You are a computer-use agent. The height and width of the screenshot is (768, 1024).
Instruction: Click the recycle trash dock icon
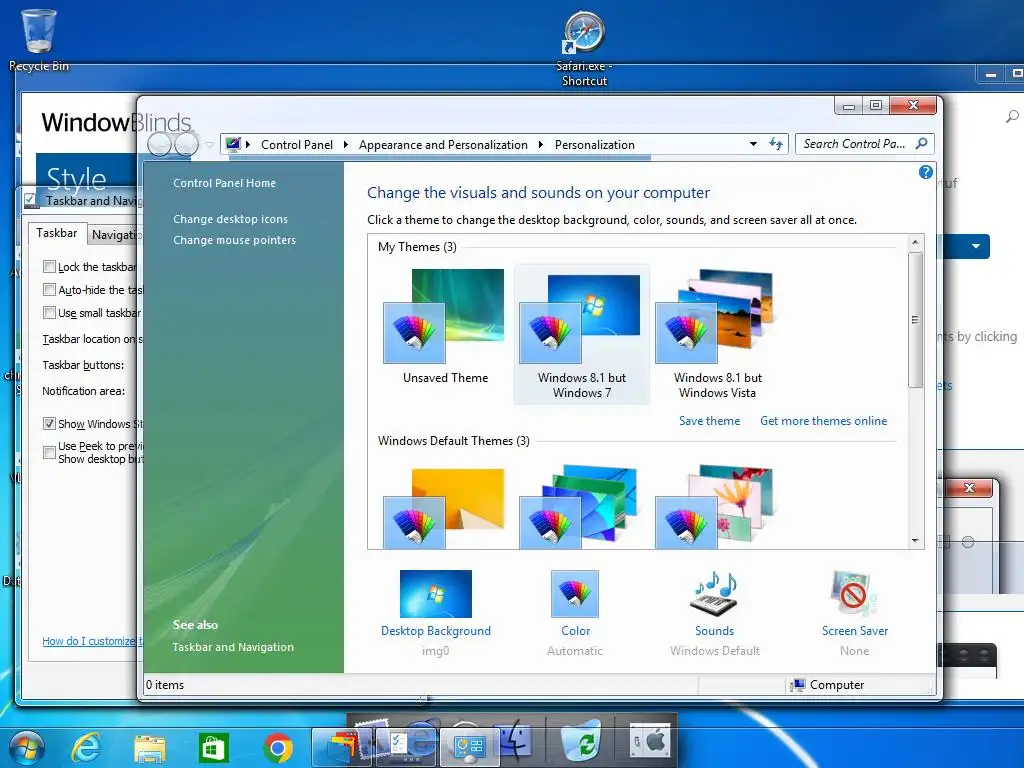[x=581, y=741]
